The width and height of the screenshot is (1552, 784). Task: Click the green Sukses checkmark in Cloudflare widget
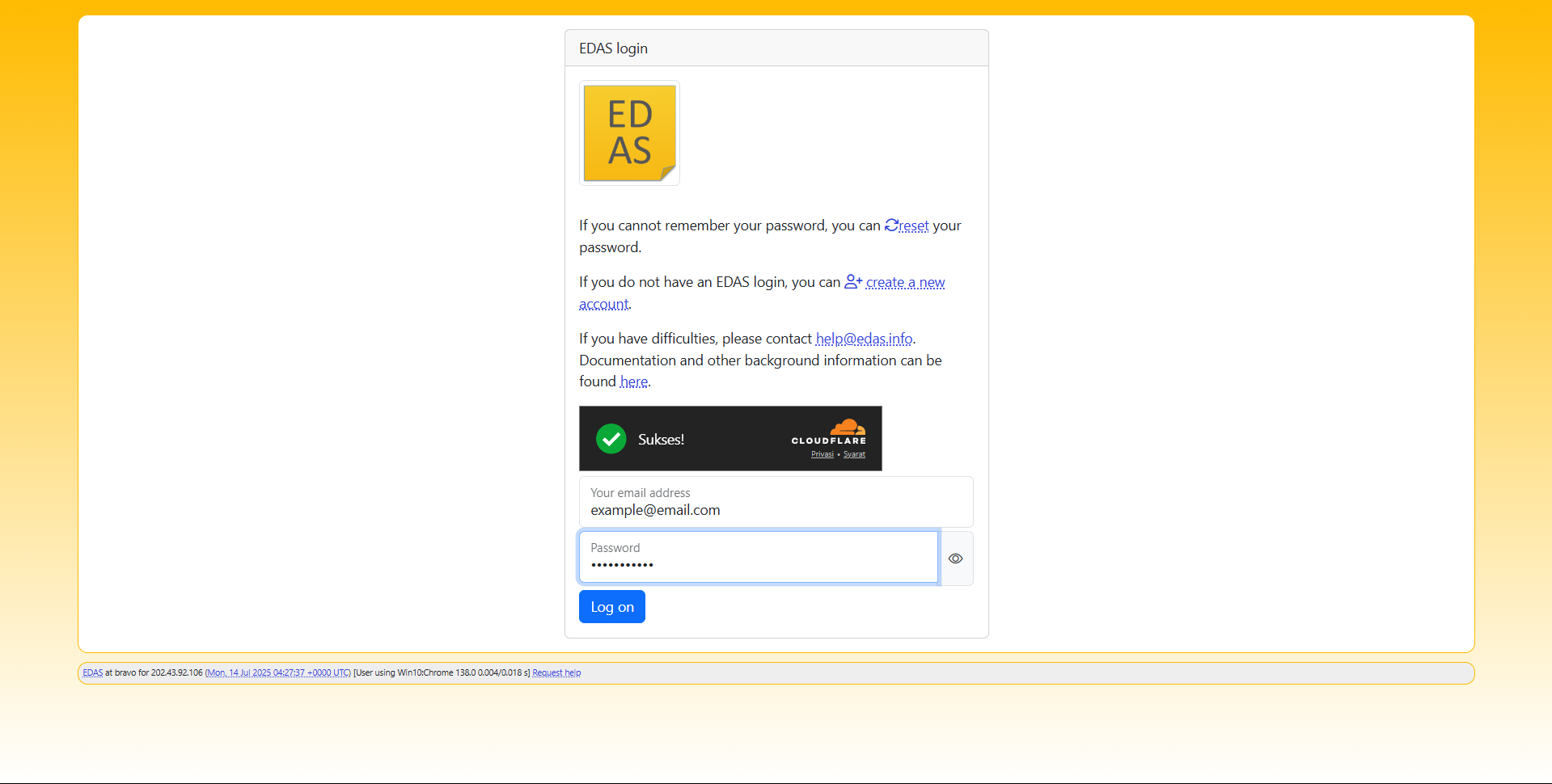611,439
